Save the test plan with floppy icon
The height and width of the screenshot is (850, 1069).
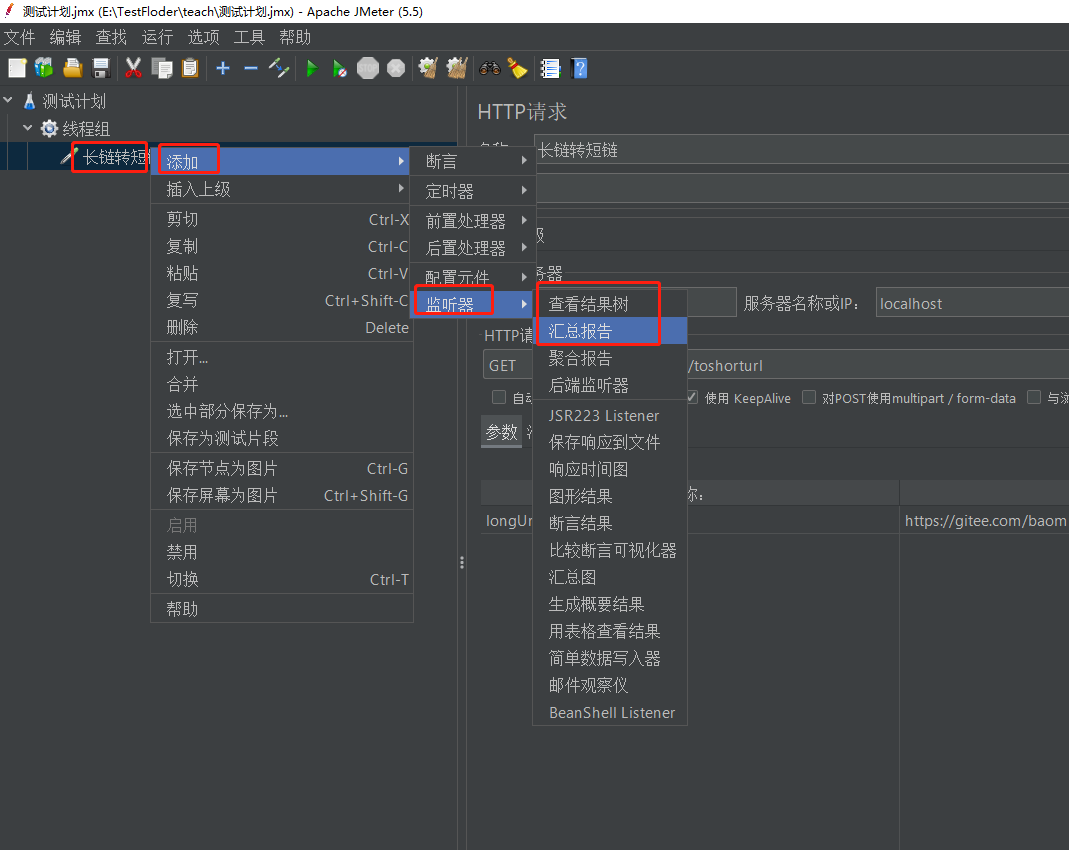point(101,68)
